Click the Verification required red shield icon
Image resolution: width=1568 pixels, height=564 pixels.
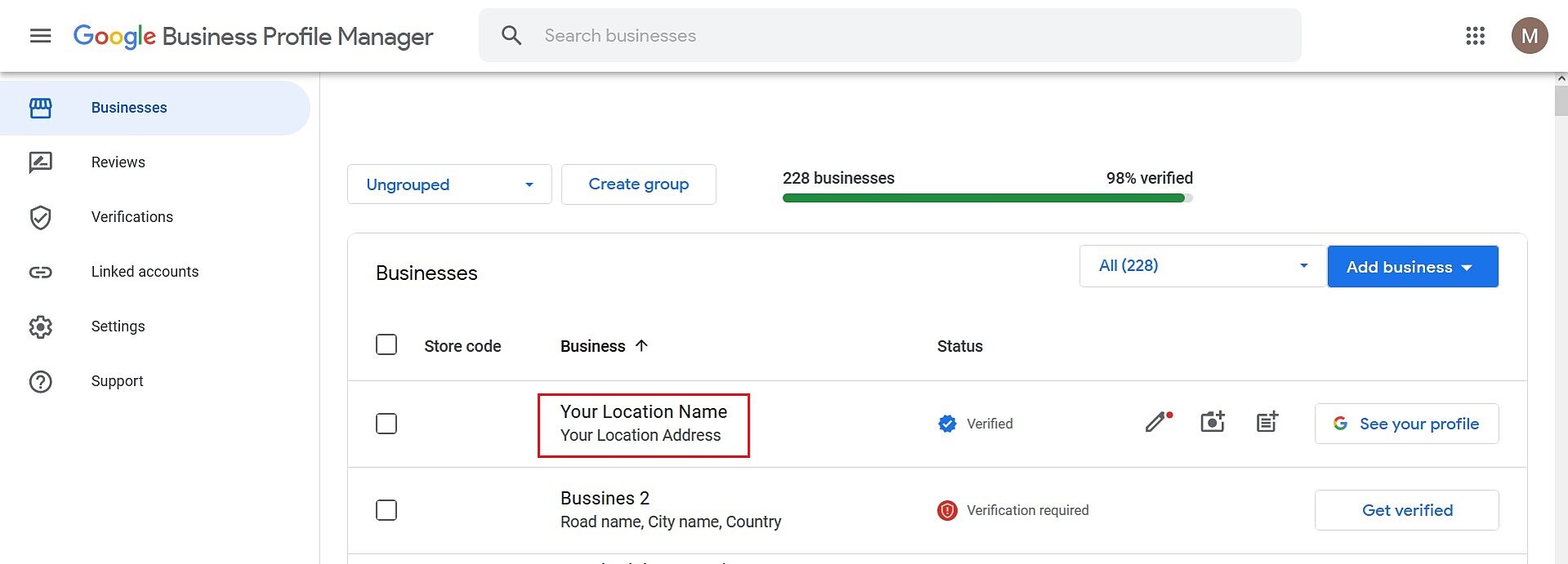[947, 510]
